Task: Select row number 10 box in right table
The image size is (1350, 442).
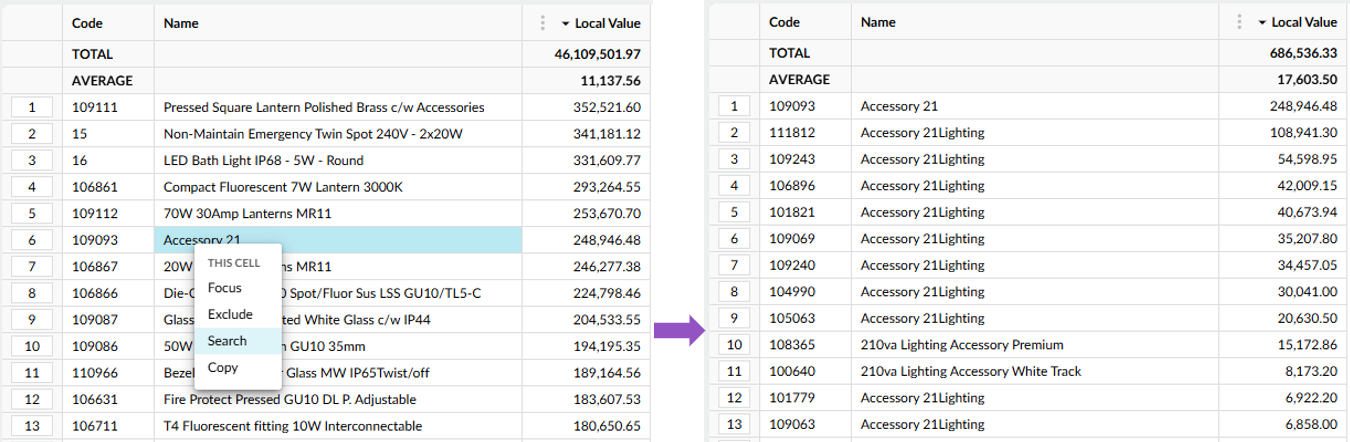Action: coord(734,345)
